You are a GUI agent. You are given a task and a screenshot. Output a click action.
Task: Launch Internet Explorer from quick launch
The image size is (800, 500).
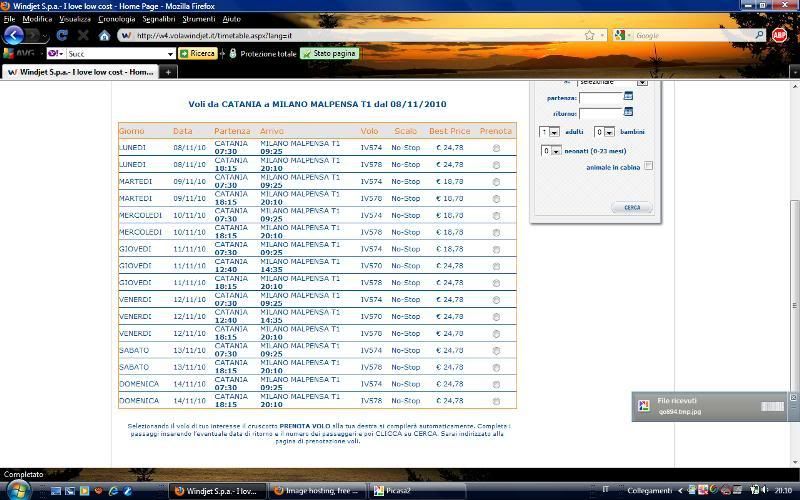click(113, 491)
